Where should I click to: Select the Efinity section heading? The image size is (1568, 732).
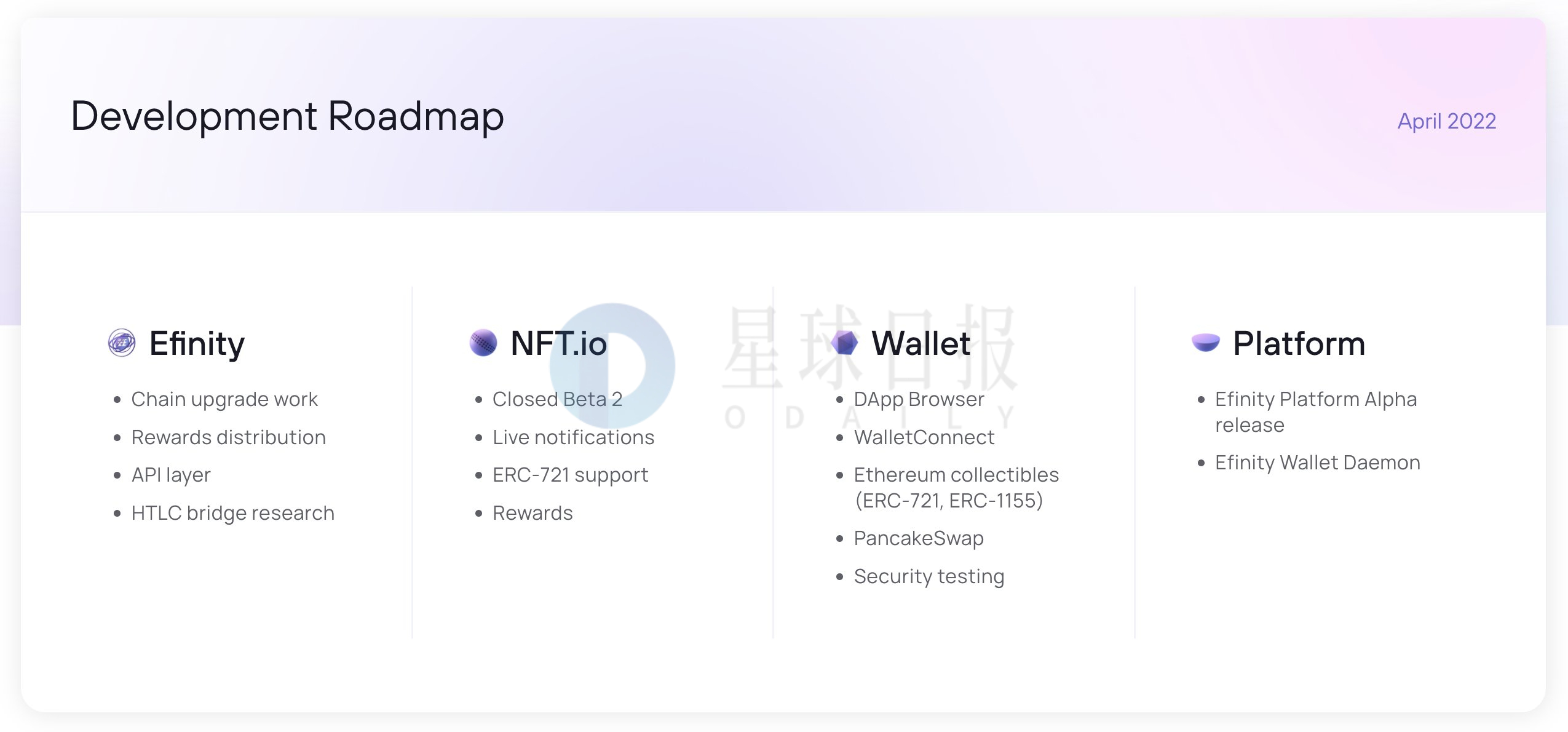click(x=197, y=343)
